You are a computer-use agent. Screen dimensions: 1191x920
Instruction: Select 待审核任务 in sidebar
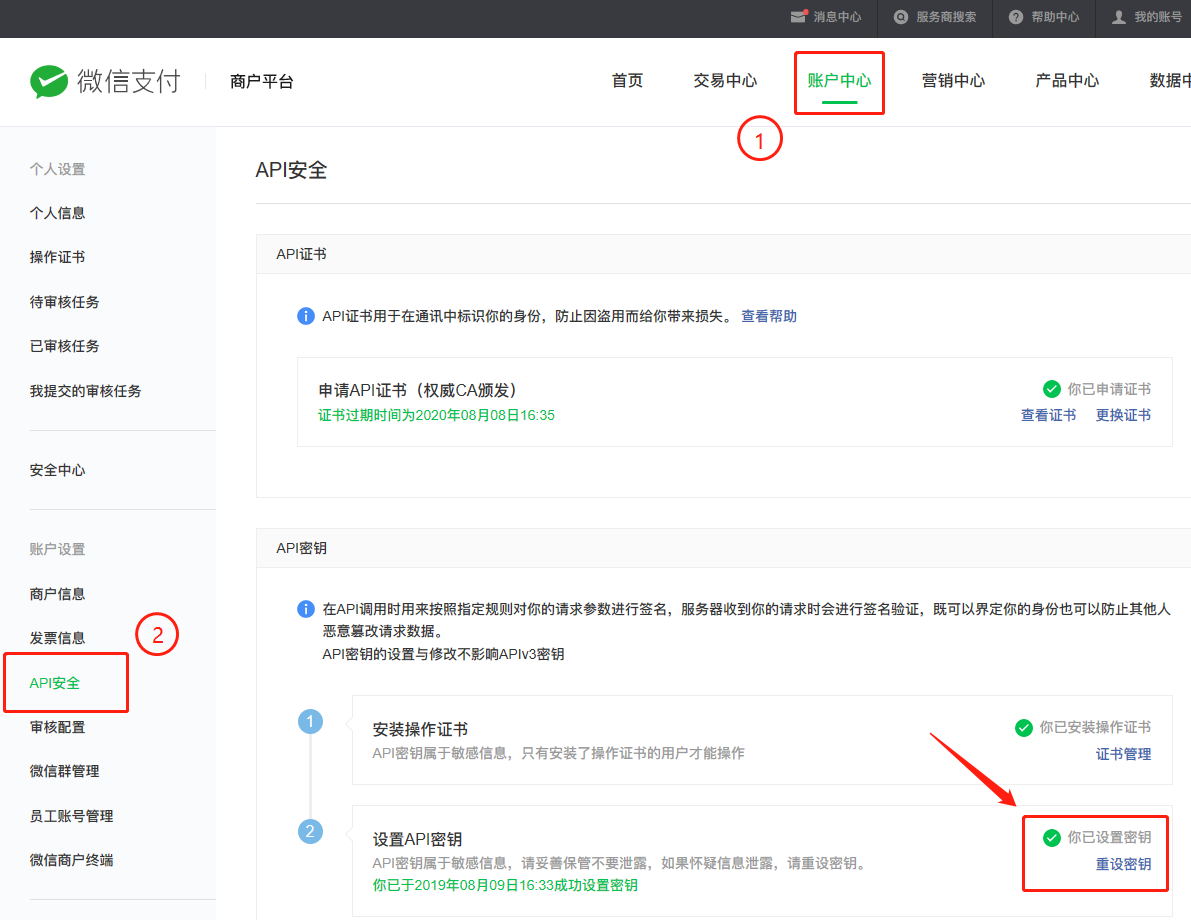65,302
